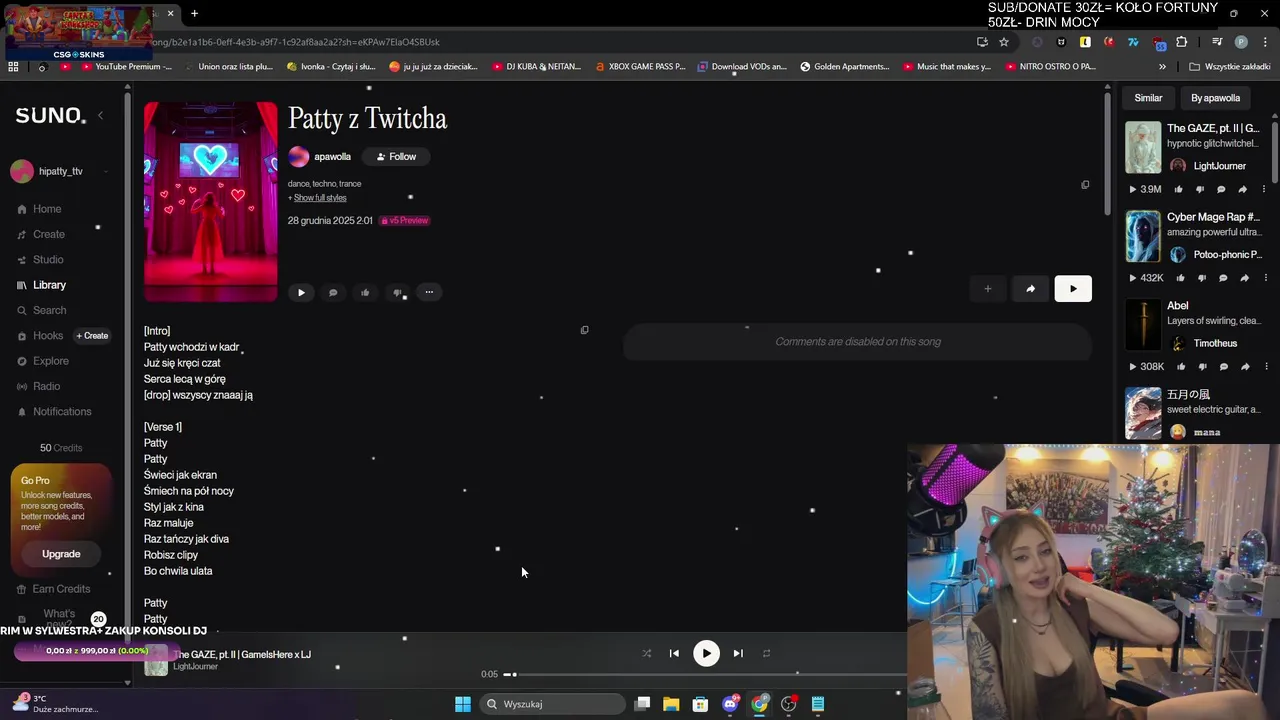Open comments for Cyber Mage Rap
Viewport: 1280px width, 720px height.
1223,278
